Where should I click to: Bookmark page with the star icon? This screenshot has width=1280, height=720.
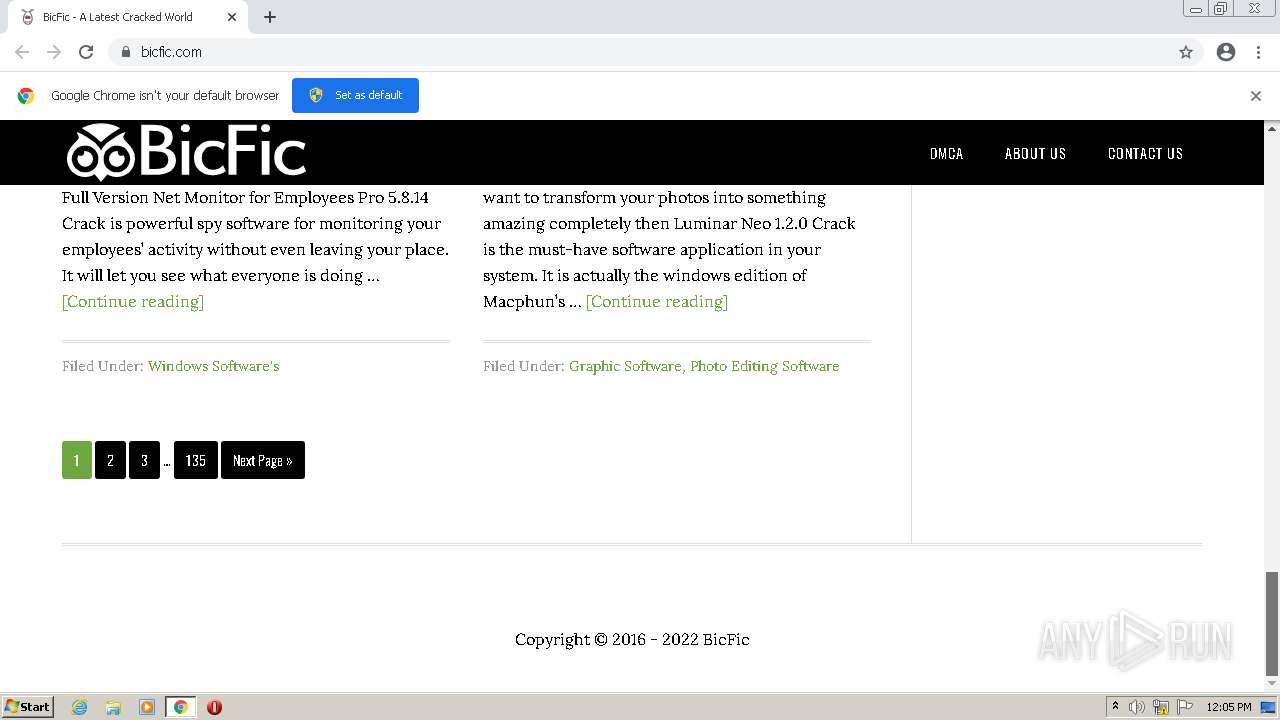(1186, 52)
